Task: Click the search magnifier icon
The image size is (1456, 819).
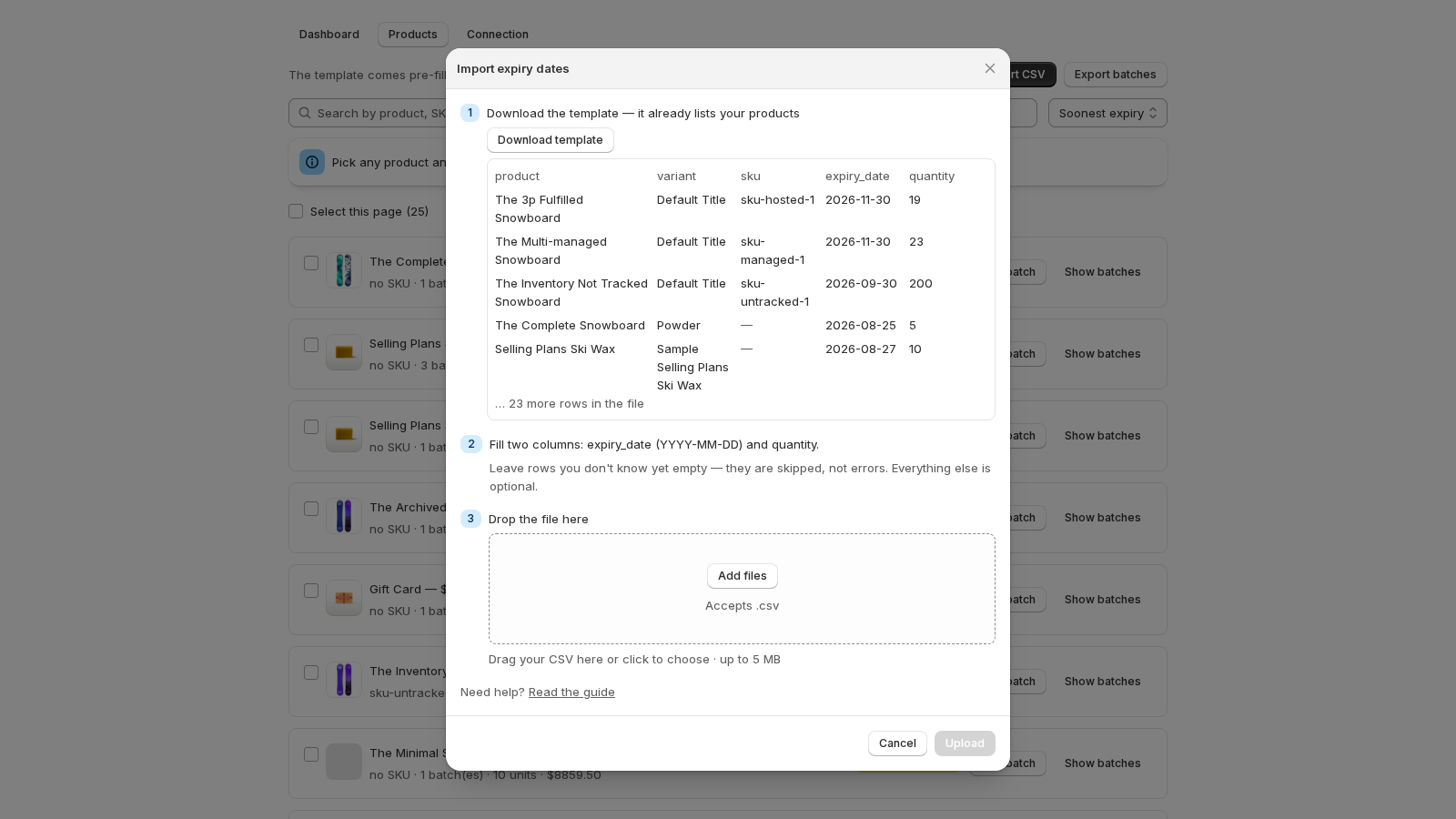Action: point(303,113)
